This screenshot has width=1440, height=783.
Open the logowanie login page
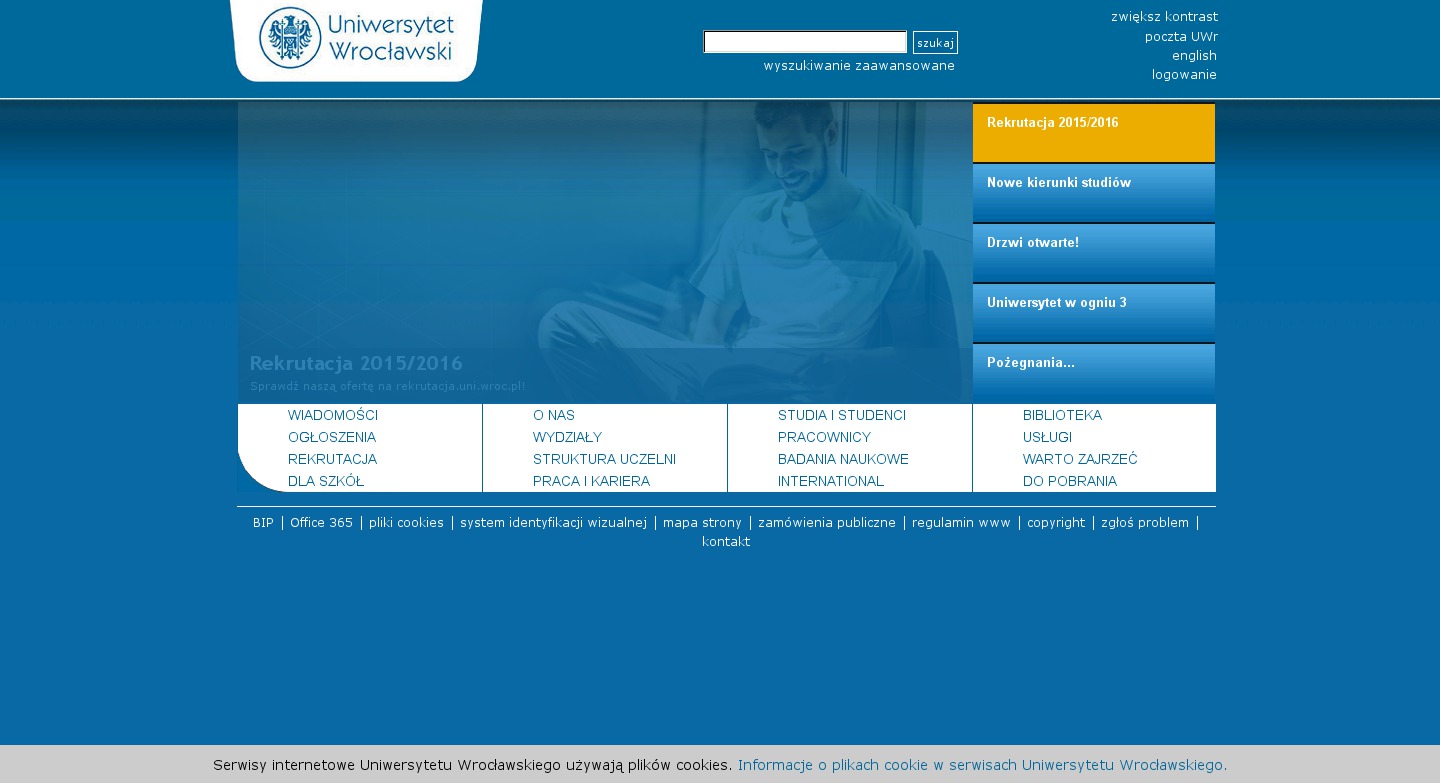click(1184, 75)
